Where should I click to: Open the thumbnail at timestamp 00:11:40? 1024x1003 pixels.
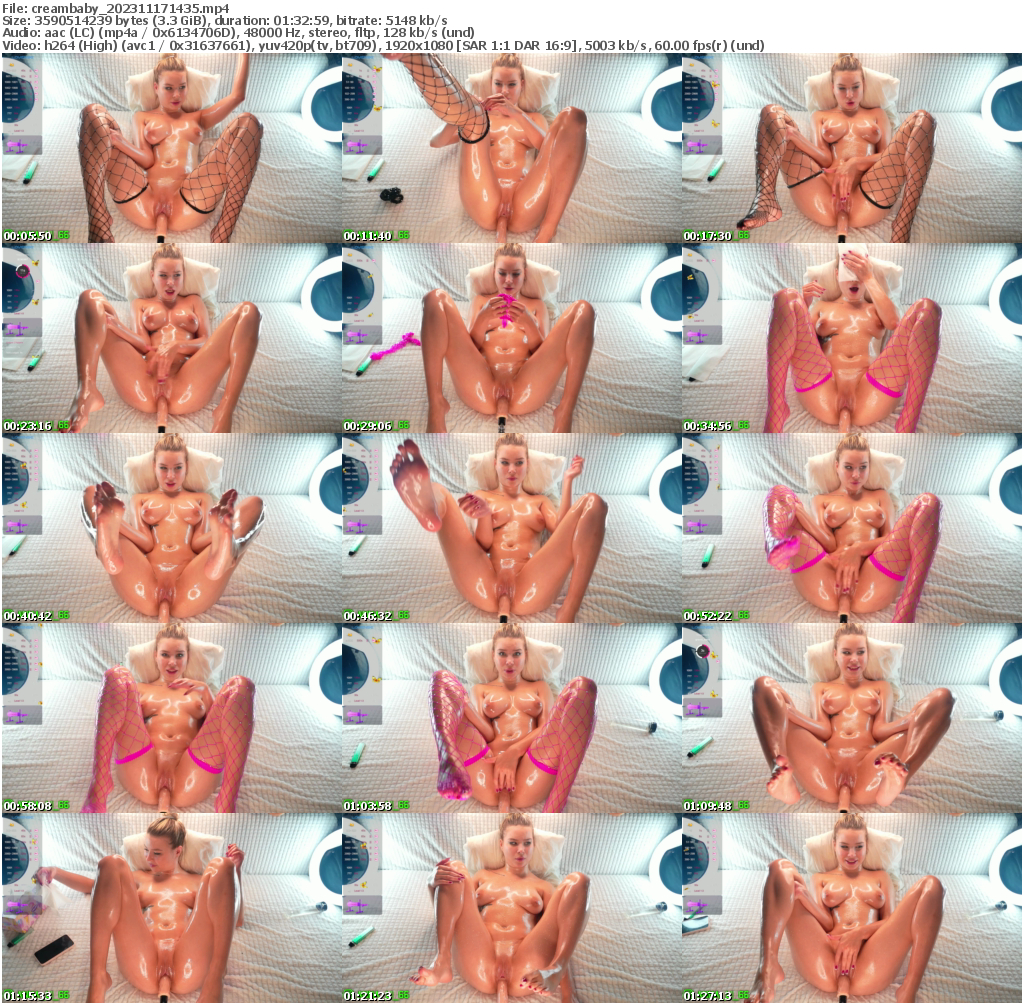click(x=511, y=145)
